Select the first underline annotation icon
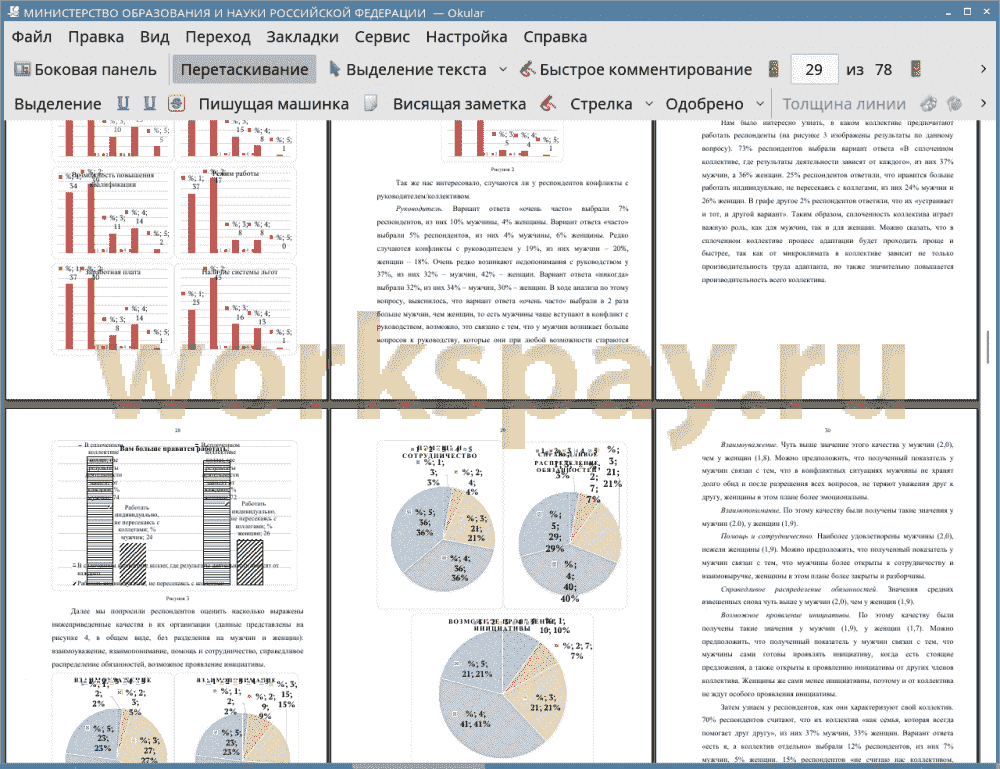The width and height of the screenshot is (1000, 769). [x=122, y=103]
